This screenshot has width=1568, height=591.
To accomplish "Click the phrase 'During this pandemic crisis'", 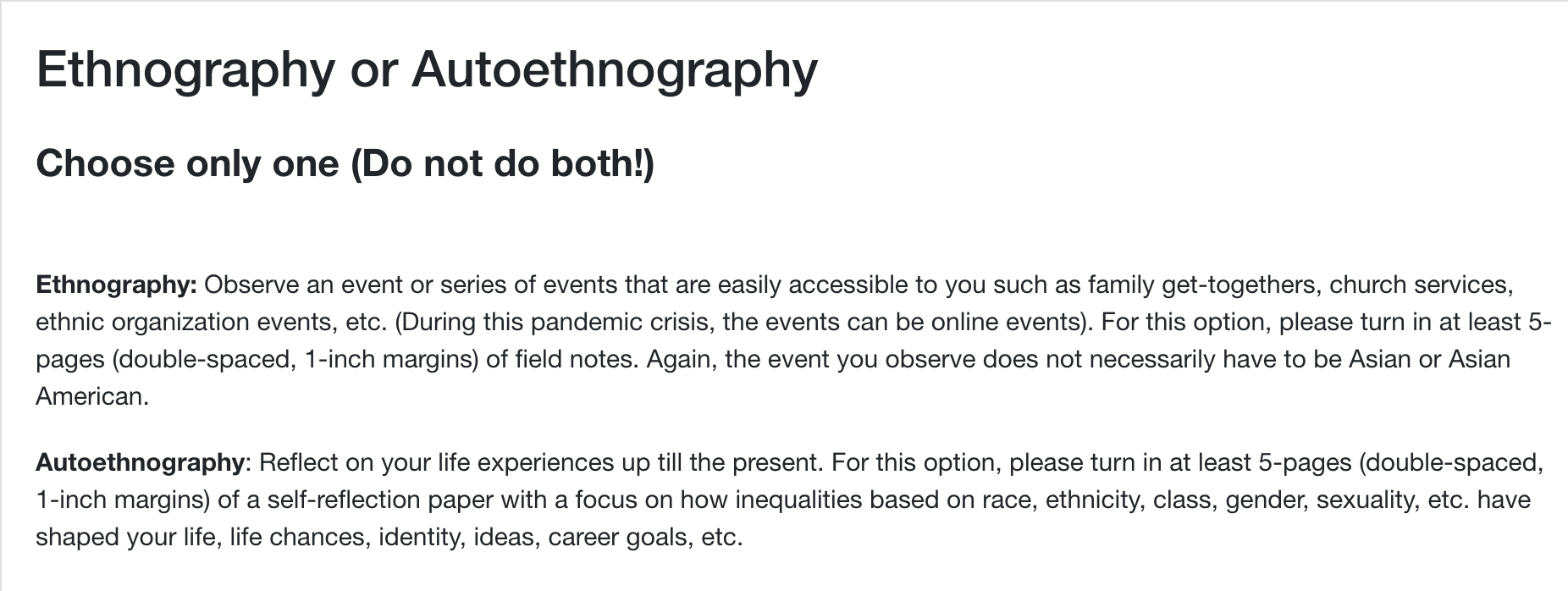I will [555, 322].
